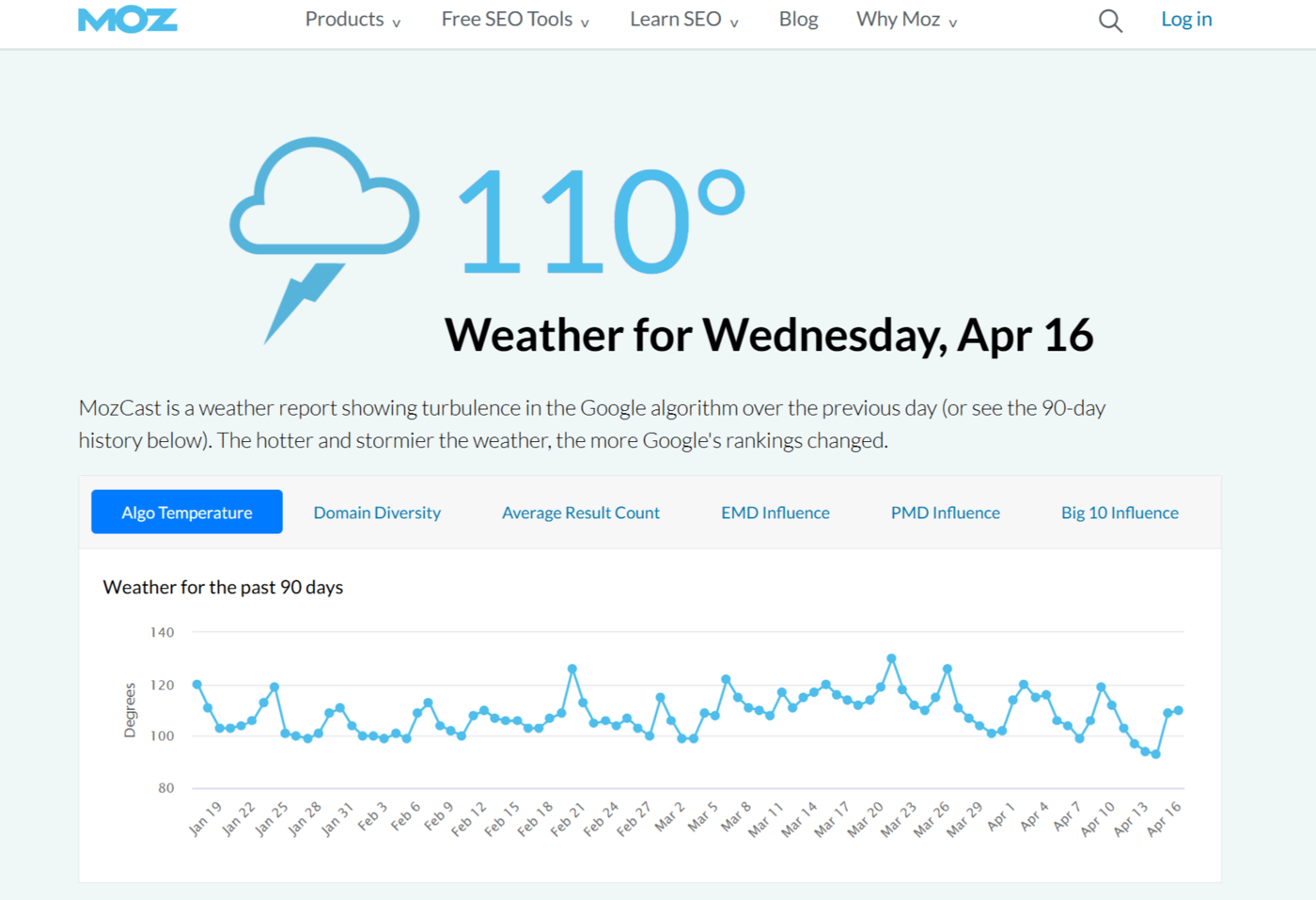The height and width of the screenshot is (900, 1316).
Task: Open the Average Result Count tab
Action: 581,513
